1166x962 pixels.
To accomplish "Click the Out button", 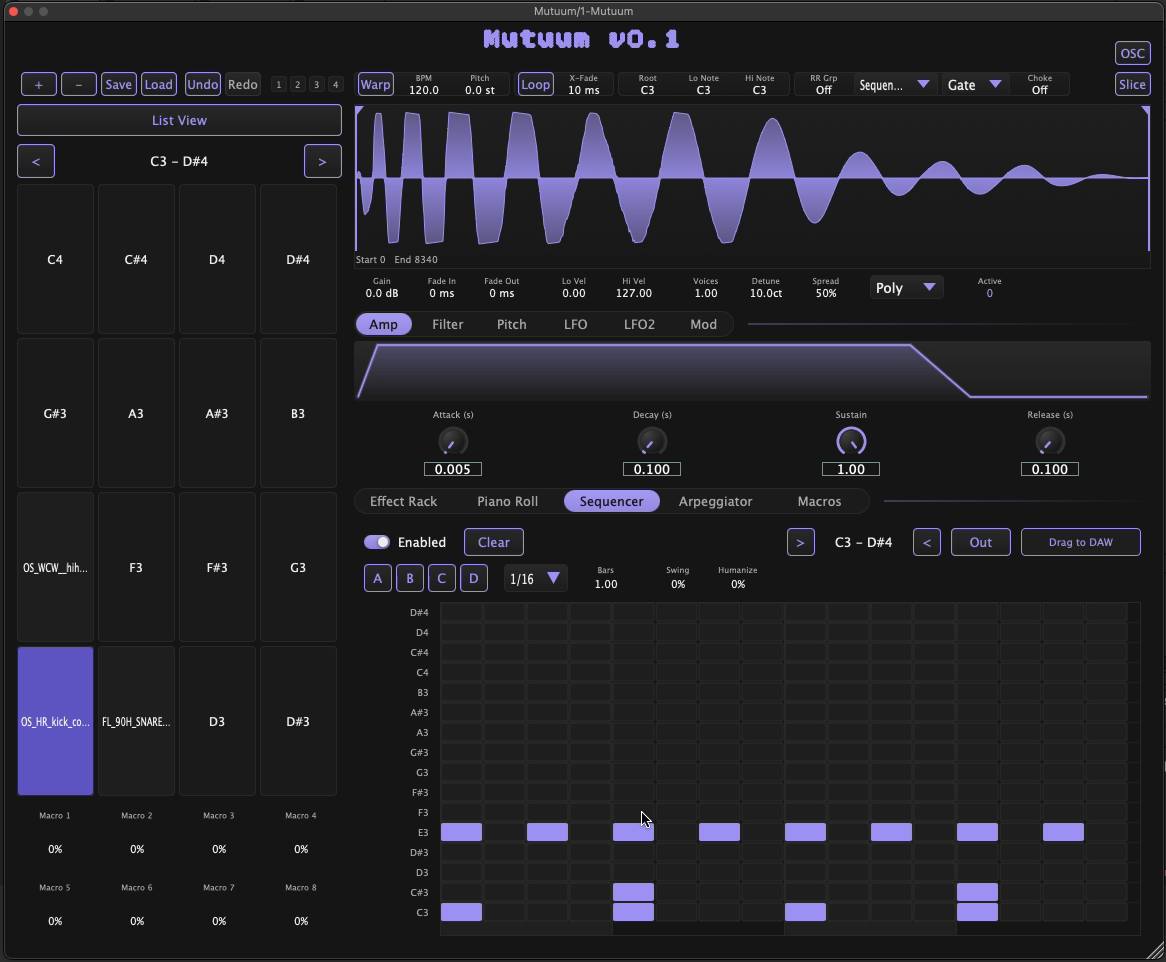I will [x=981, y=542].
